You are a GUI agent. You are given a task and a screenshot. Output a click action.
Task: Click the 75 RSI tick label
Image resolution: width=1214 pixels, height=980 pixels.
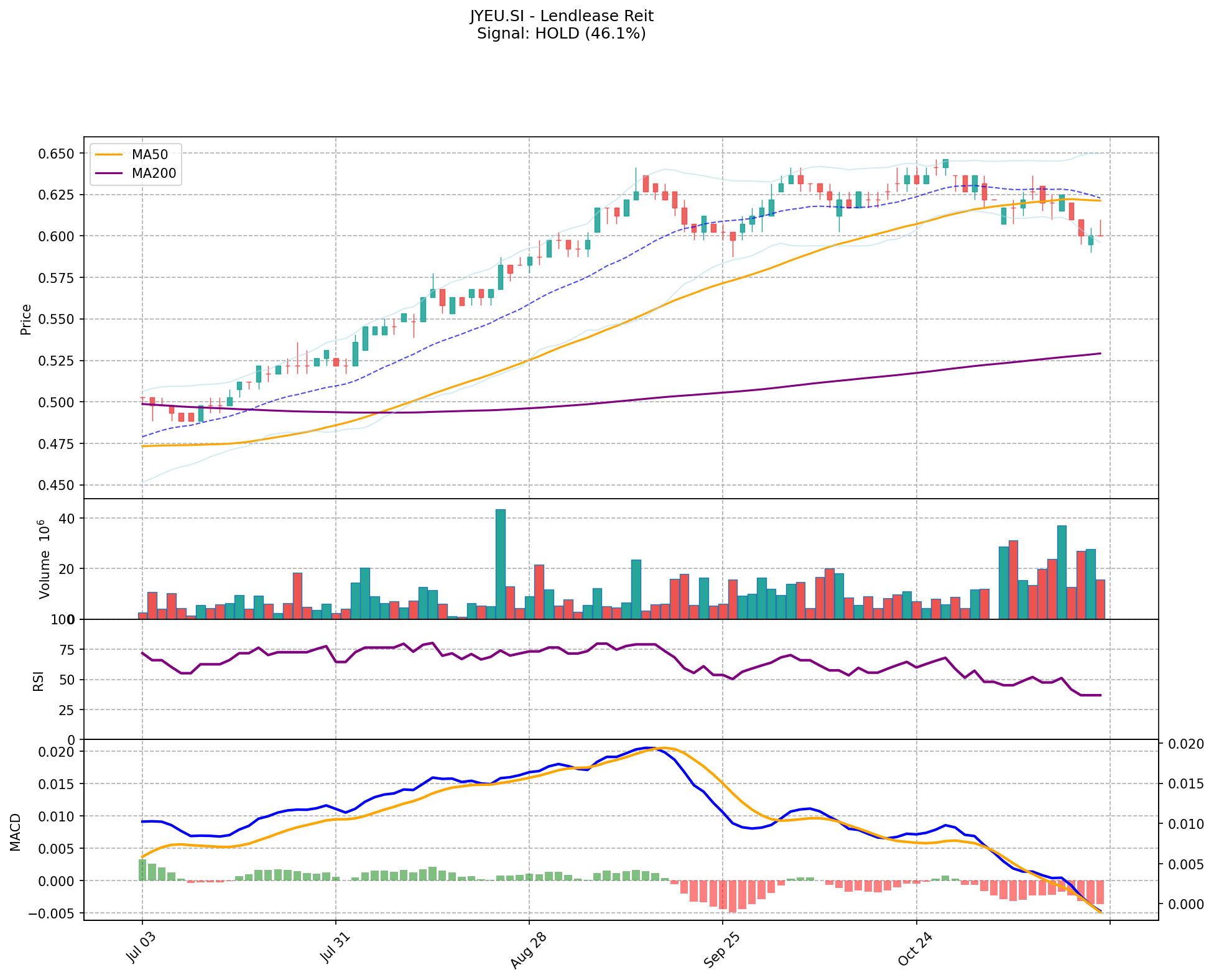pyautogui.click(x=67, y=650)
